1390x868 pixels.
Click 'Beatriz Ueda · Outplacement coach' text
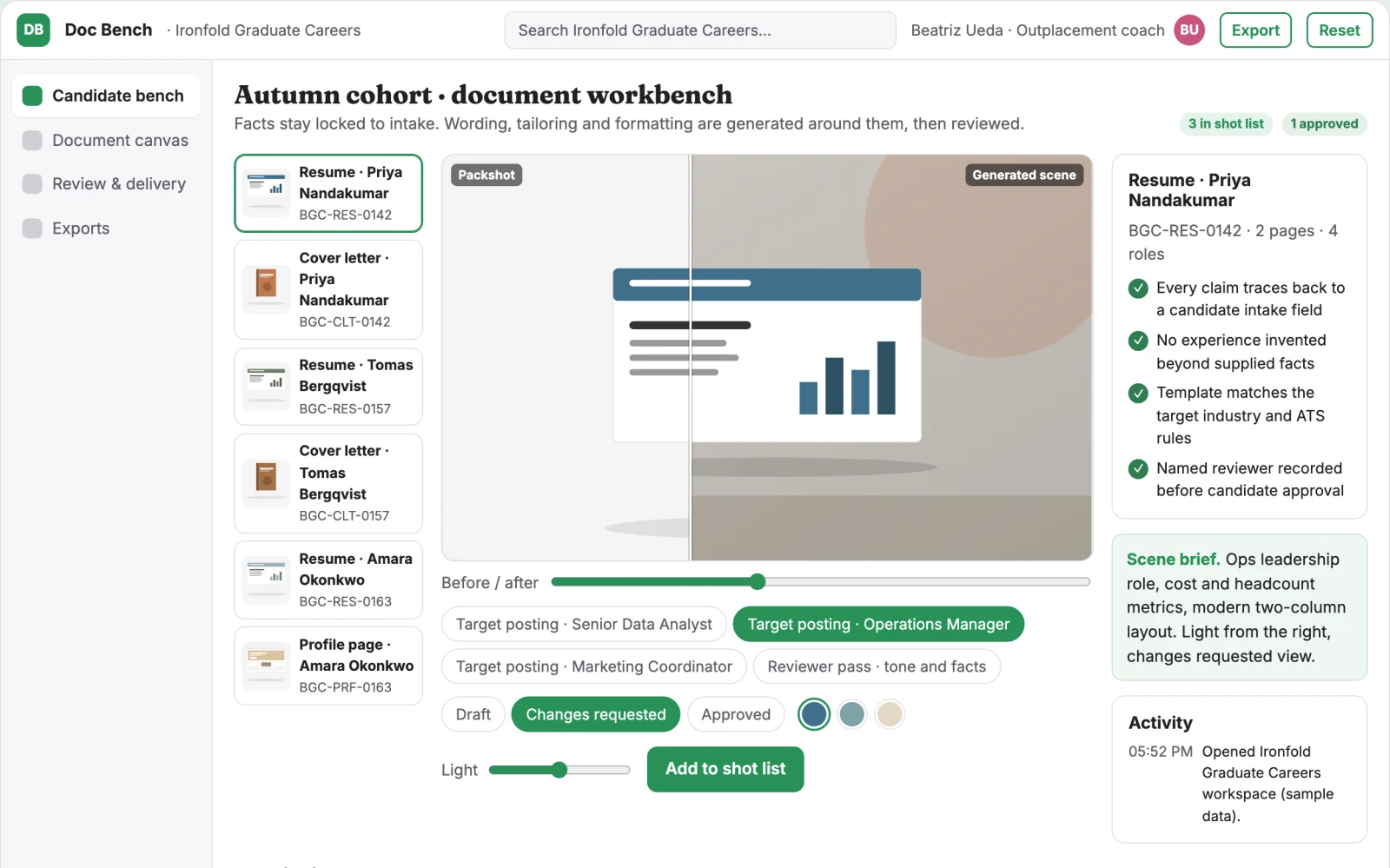tap(1037, 30)
